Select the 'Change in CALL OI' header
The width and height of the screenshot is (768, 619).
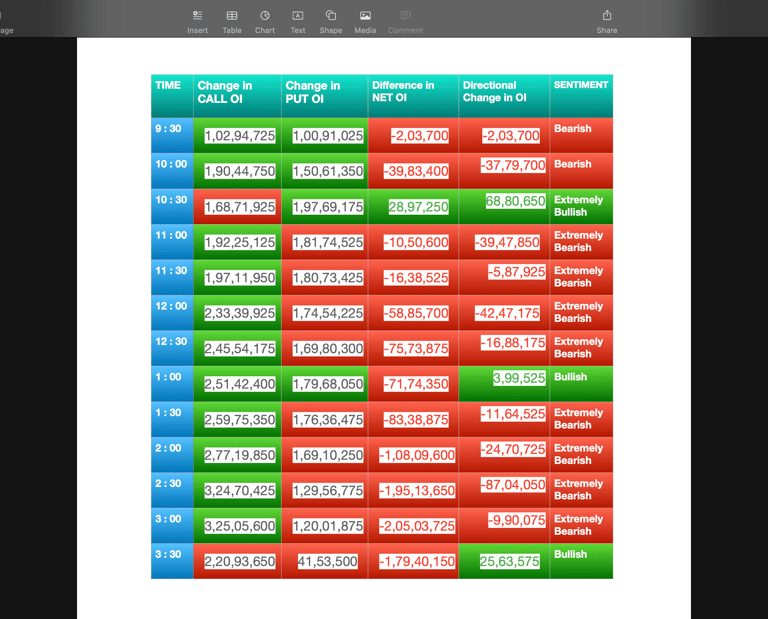coord(237,96)
